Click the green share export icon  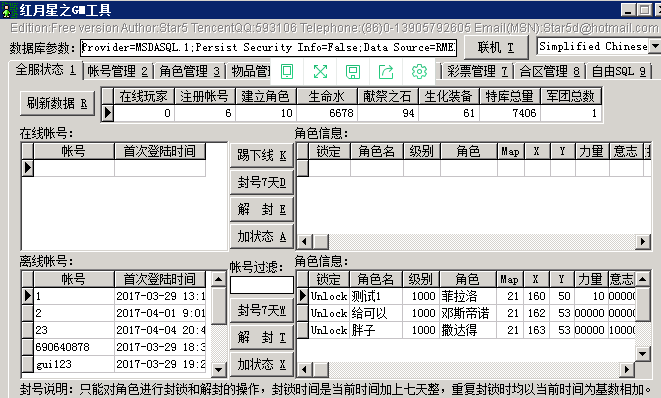pos(386,72)
